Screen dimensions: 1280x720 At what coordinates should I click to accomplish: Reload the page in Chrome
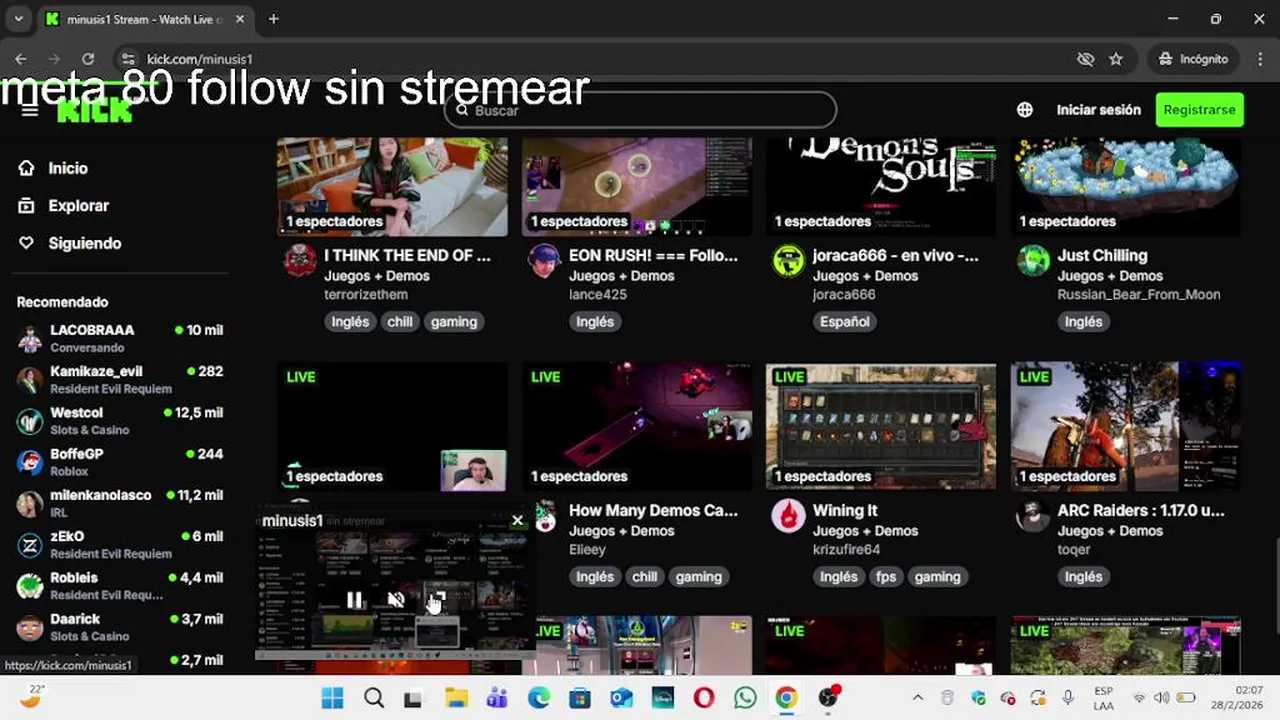pos(88,59)
